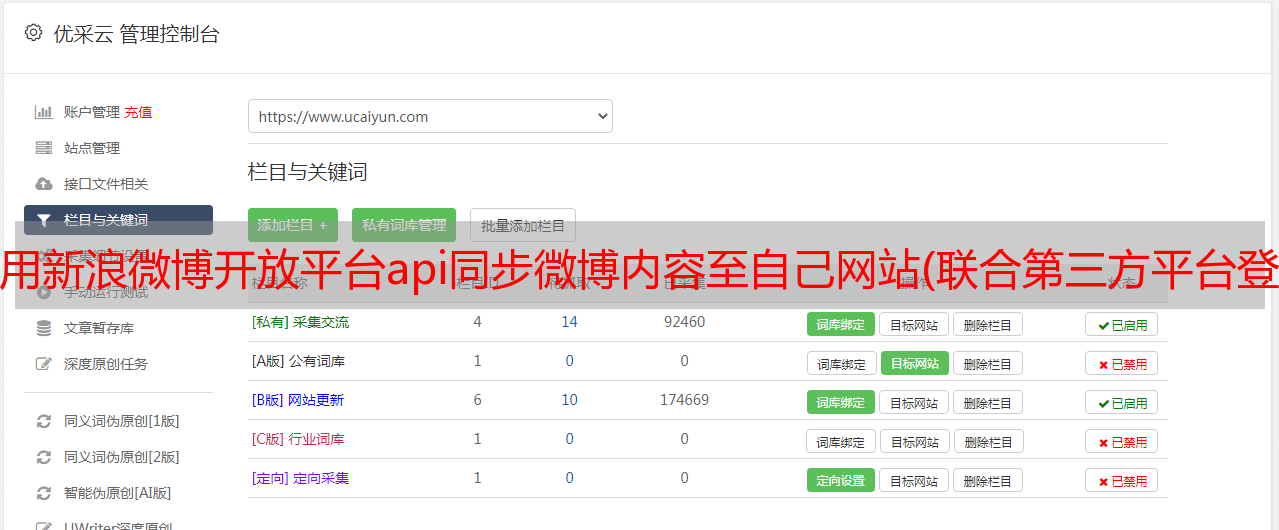Click the 充值 recharge link
Image resolution: width=1279 pixels, height=530 pixels.
[x=138, y=112]
